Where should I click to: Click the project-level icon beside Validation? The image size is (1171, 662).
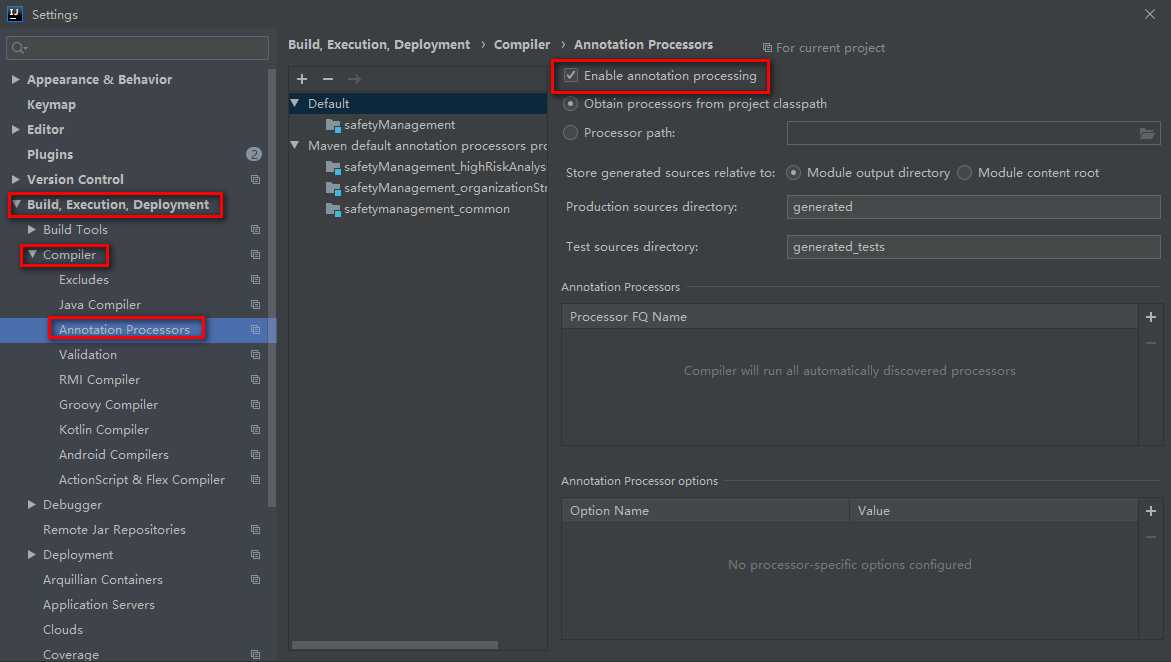point(255,355)
